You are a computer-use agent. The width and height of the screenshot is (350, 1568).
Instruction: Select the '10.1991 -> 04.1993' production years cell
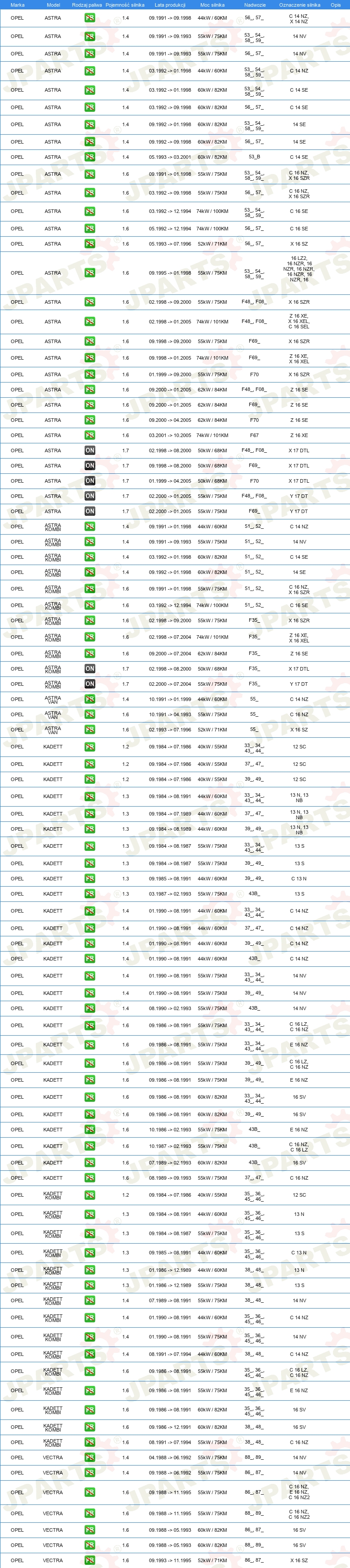click(x=170, y=714)
